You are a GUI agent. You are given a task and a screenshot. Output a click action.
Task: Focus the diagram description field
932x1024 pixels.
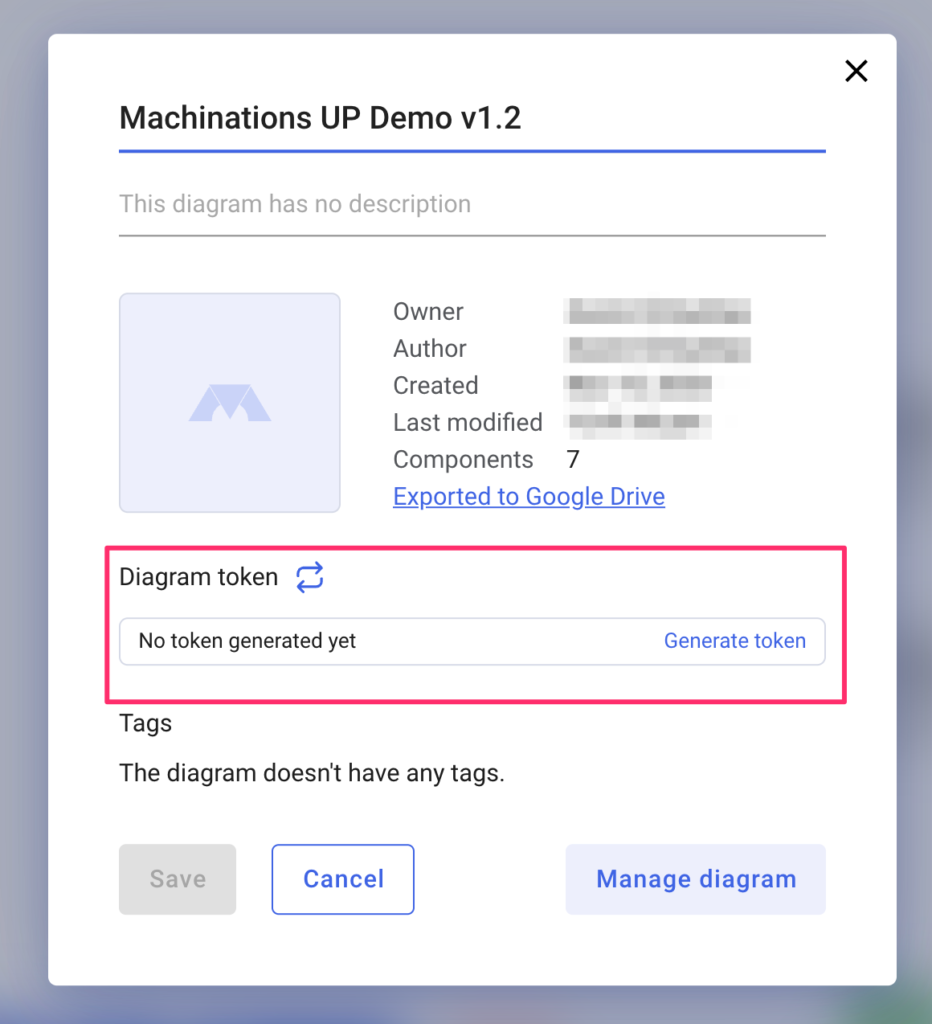tap(471, 204)
